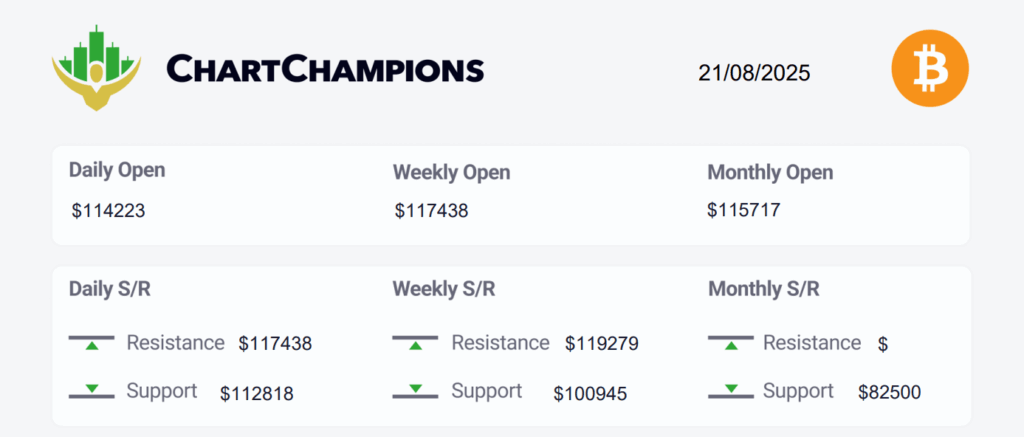Click the Daily S/R heading
Viewport: 1024px width, 437px height.
(x=110, y=289)
